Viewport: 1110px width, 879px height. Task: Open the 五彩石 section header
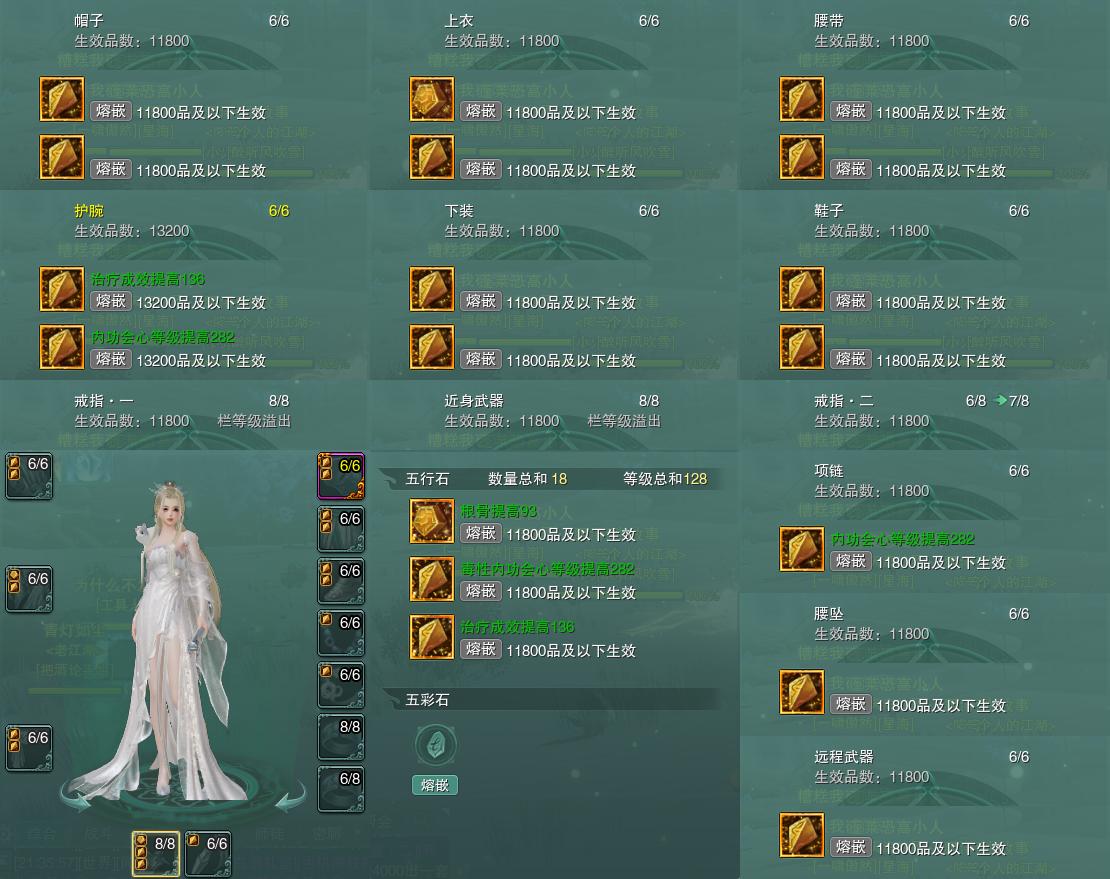pyautogui.click(x=552, y=700)
